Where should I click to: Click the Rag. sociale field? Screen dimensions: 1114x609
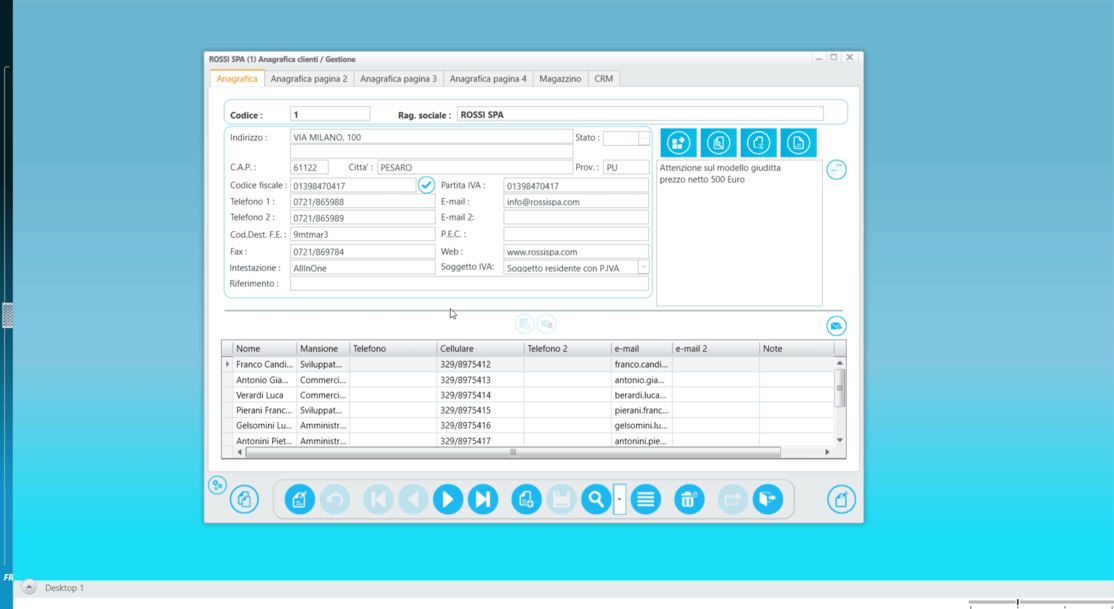click(640, 114)
